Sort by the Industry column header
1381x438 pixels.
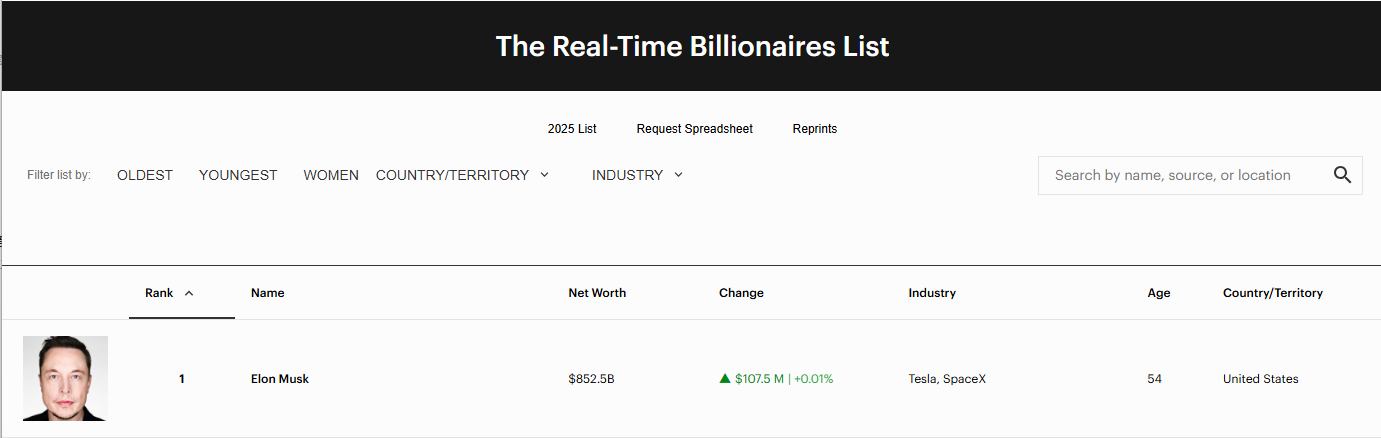tap(932, 293)
